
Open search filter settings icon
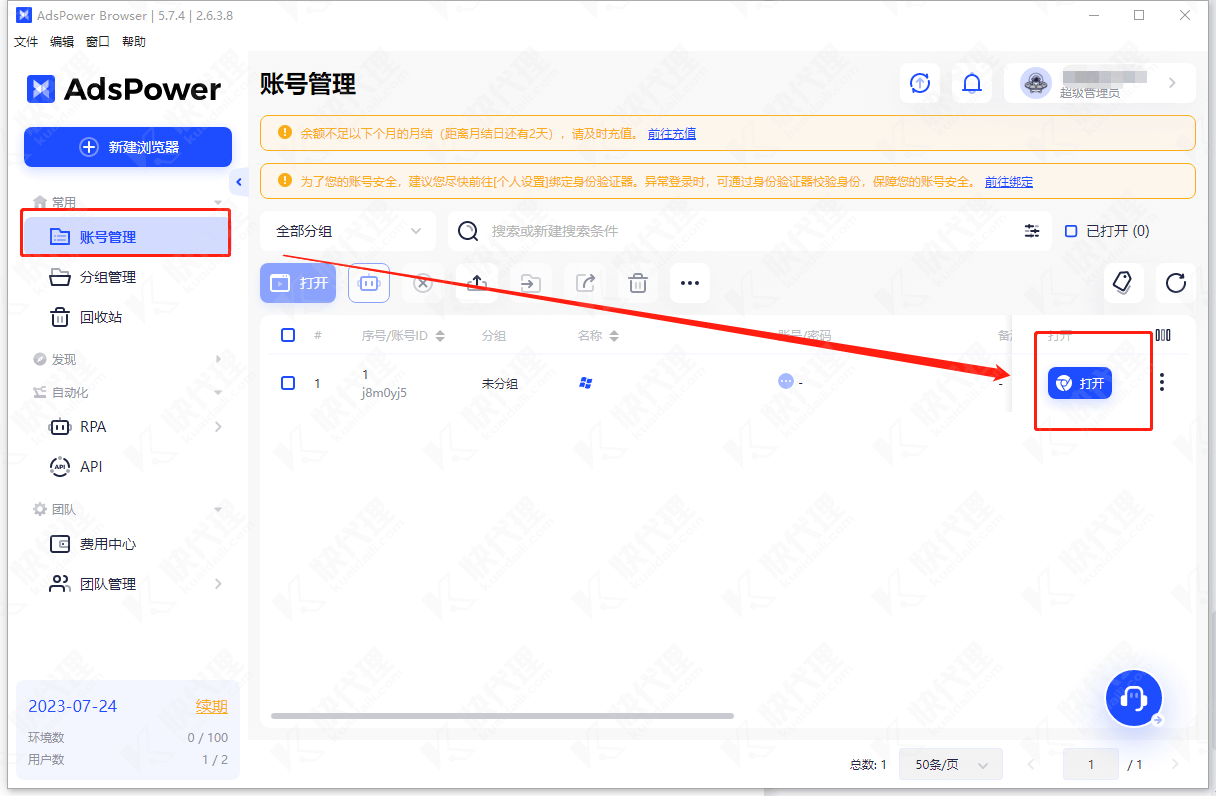coord(1032,231)
